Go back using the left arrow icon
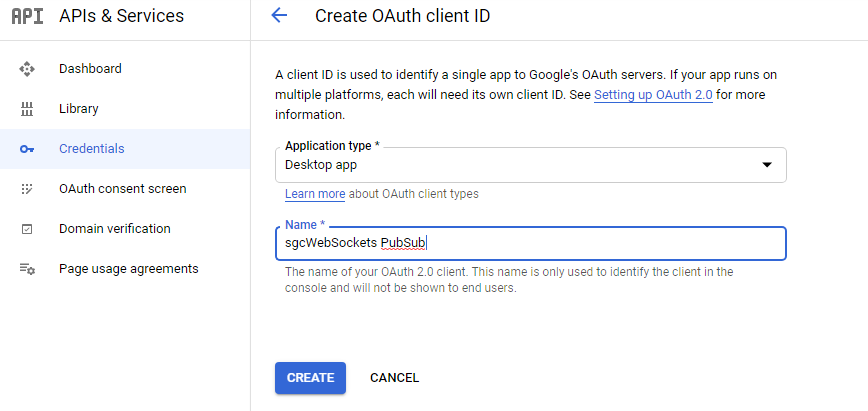 tap(279, 16)
